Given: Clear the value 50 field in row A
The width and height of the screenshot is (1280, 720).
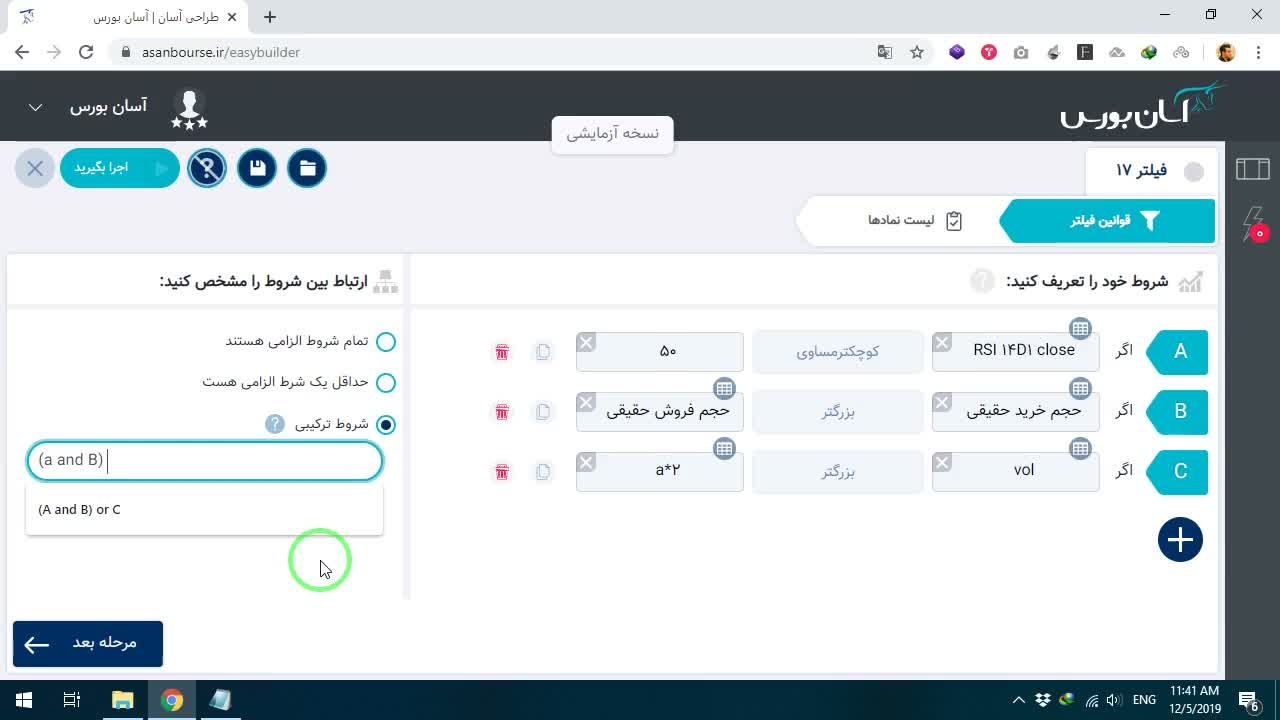Looking at the screenshot, I should (x=586, y=343).
